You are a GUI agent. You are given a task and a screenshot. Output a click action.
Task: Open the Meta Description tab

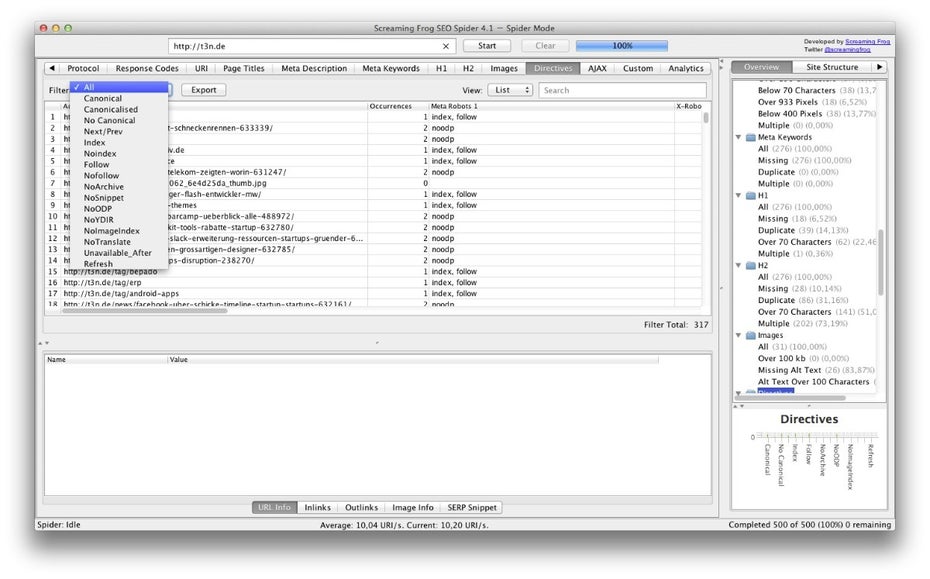(x=314, y=68)
